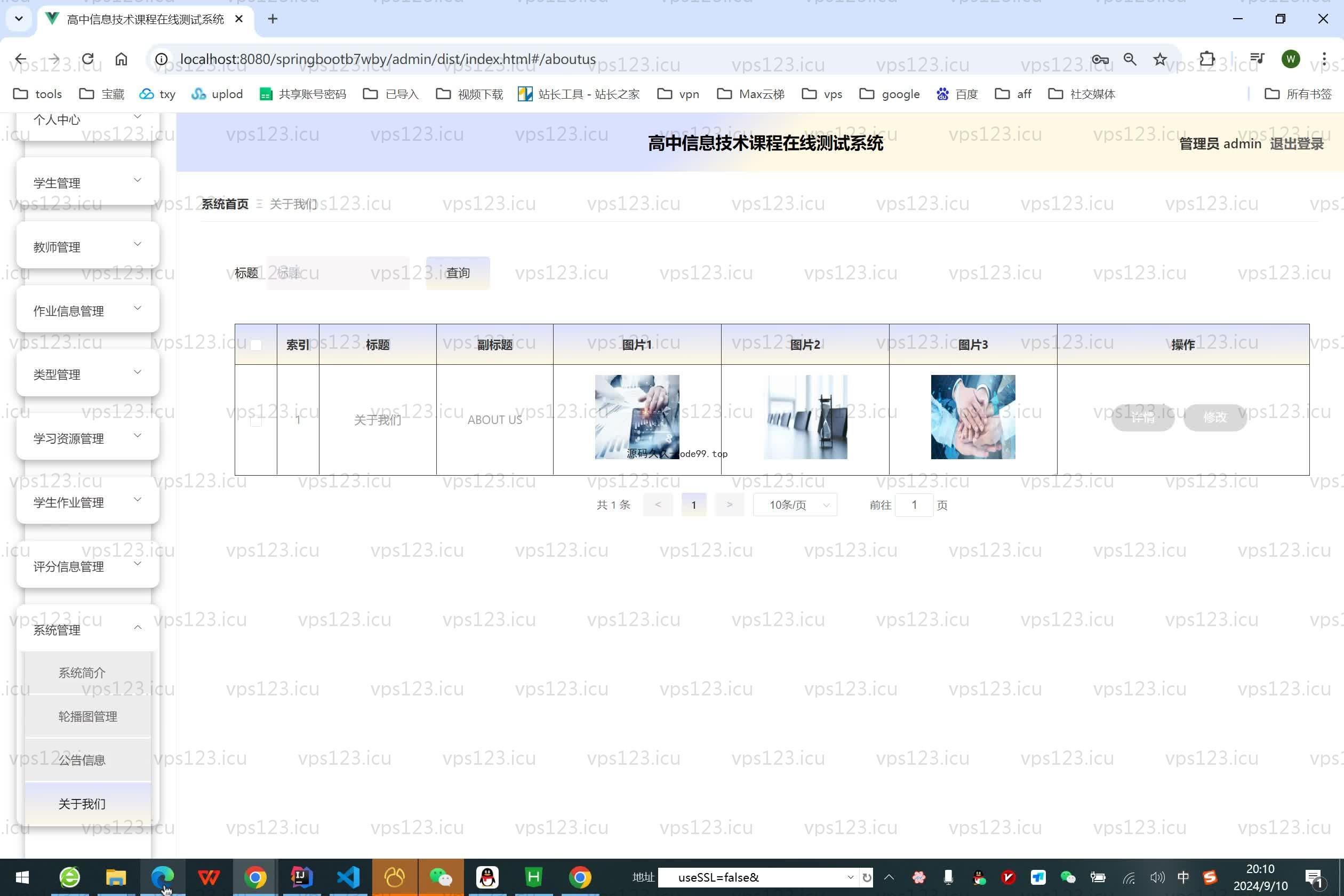Open the notification center icon
This screenshot has width=1344, height=896.
(1315, 878)
